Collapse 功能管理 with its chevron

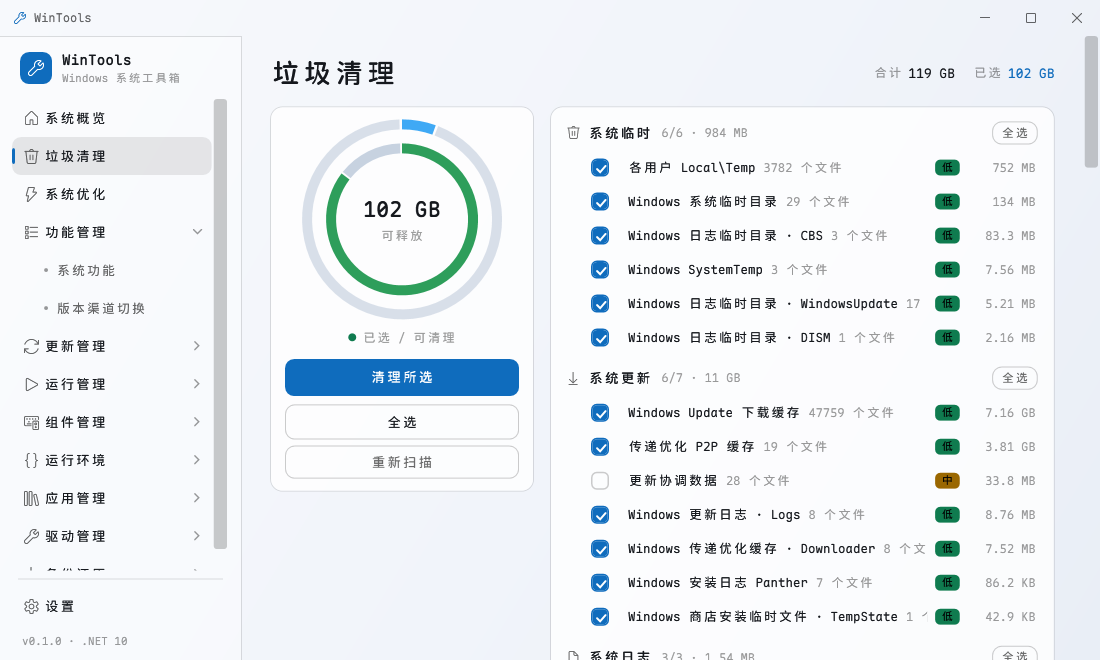click(x=197, y=231)
